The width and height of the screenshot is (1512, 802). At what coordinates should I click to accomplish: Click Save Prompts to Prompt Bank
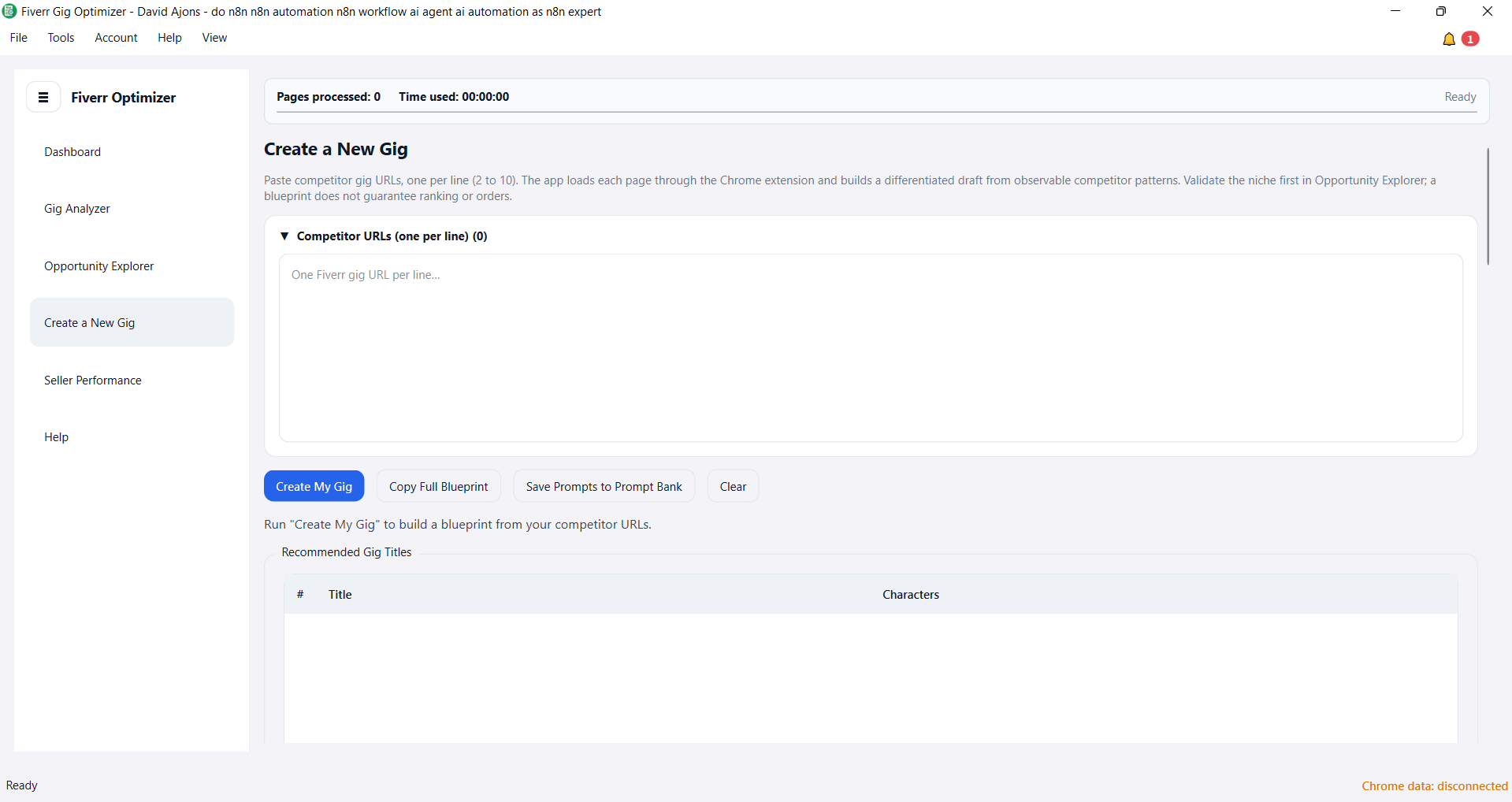(x=604, y=487)
